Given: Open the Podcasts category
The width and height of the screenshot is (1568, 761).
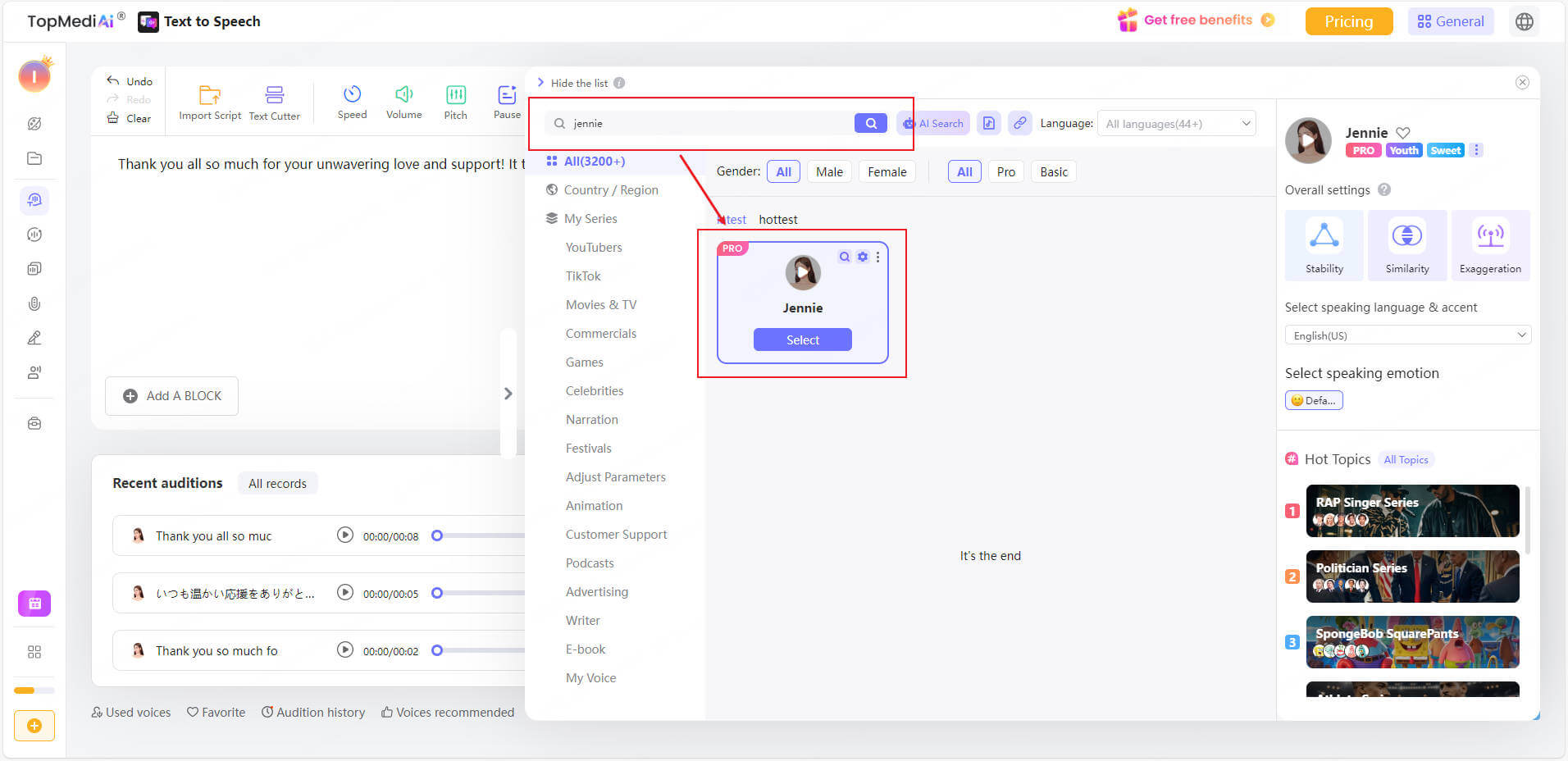Looking at the screenshot, I should click(589, 563).
